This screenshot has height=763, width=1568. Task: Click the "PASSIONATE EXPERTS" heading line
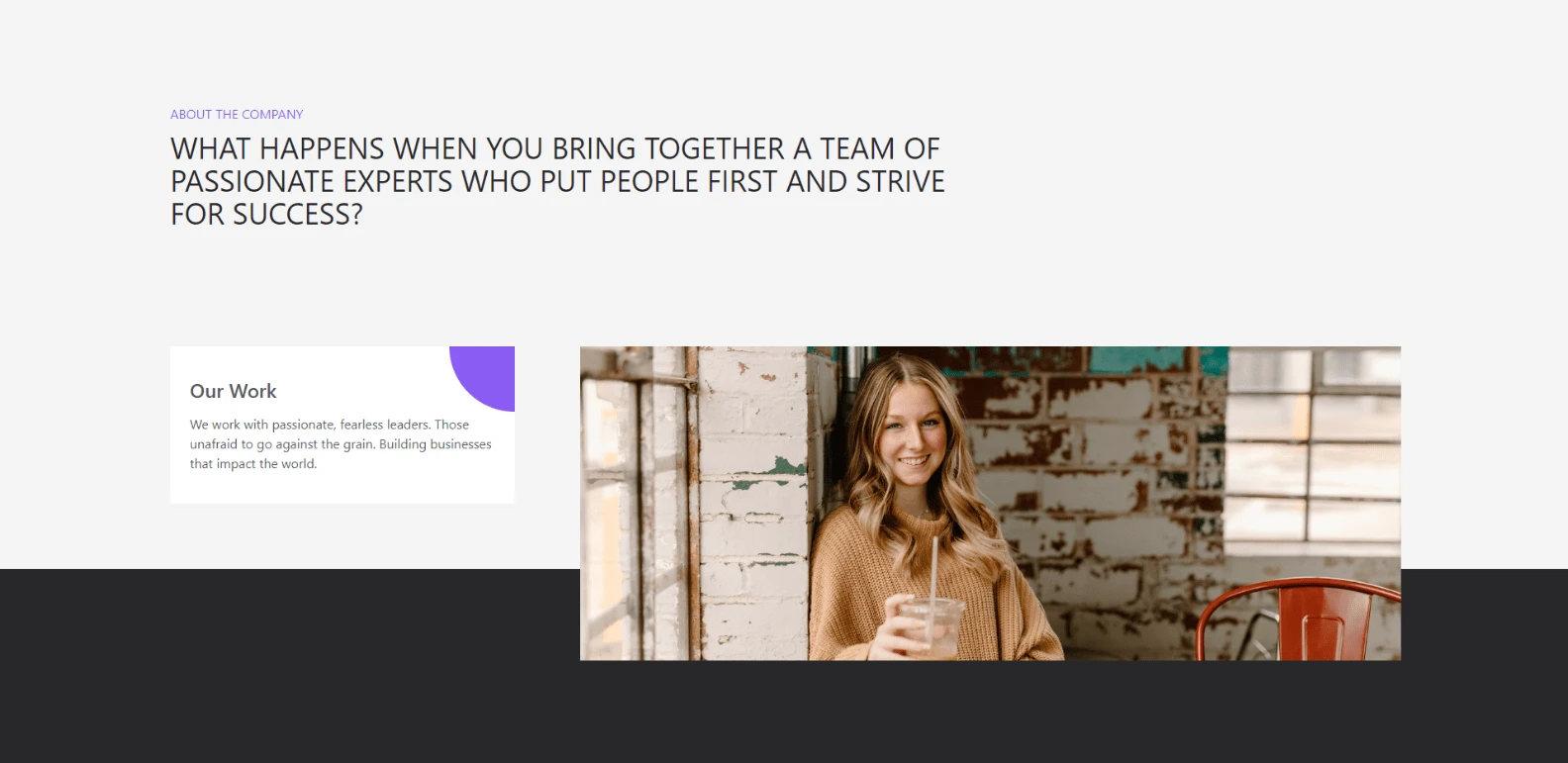(557, 181)
